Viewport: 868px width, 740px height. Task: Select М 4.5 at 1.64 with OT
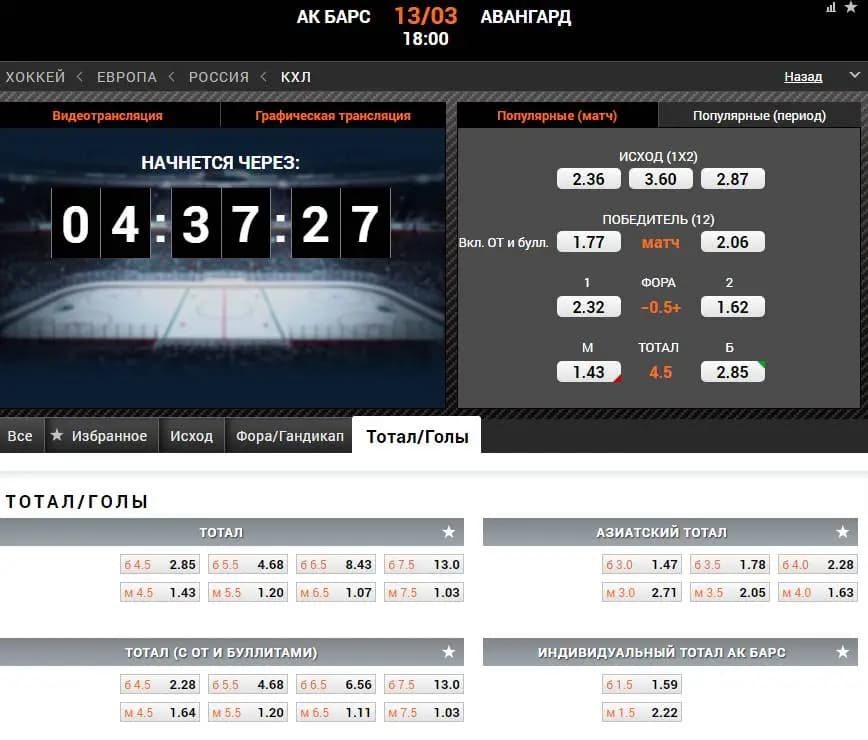click(160, 712)
